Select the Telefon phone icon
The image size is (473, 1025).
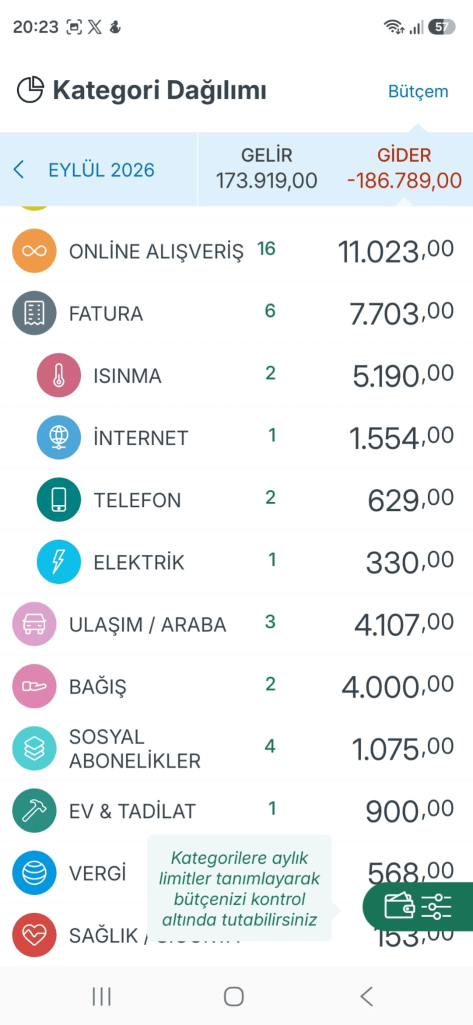click(59, 499)
